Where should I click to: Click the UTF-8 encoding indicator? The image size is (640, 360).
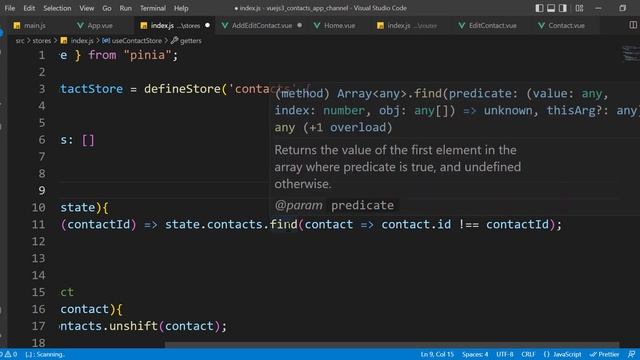click(504, 354)
